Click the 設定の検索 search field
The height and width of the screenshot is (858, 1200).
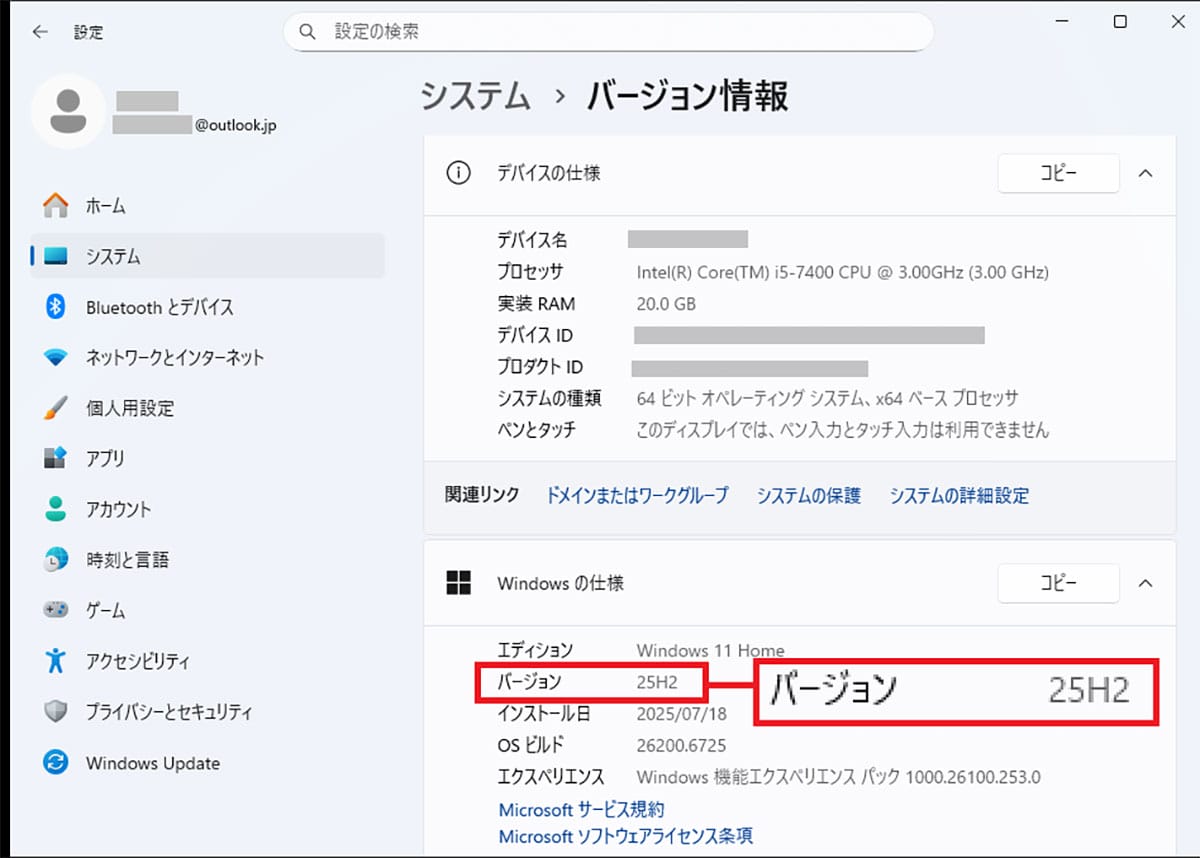(620, 32)
